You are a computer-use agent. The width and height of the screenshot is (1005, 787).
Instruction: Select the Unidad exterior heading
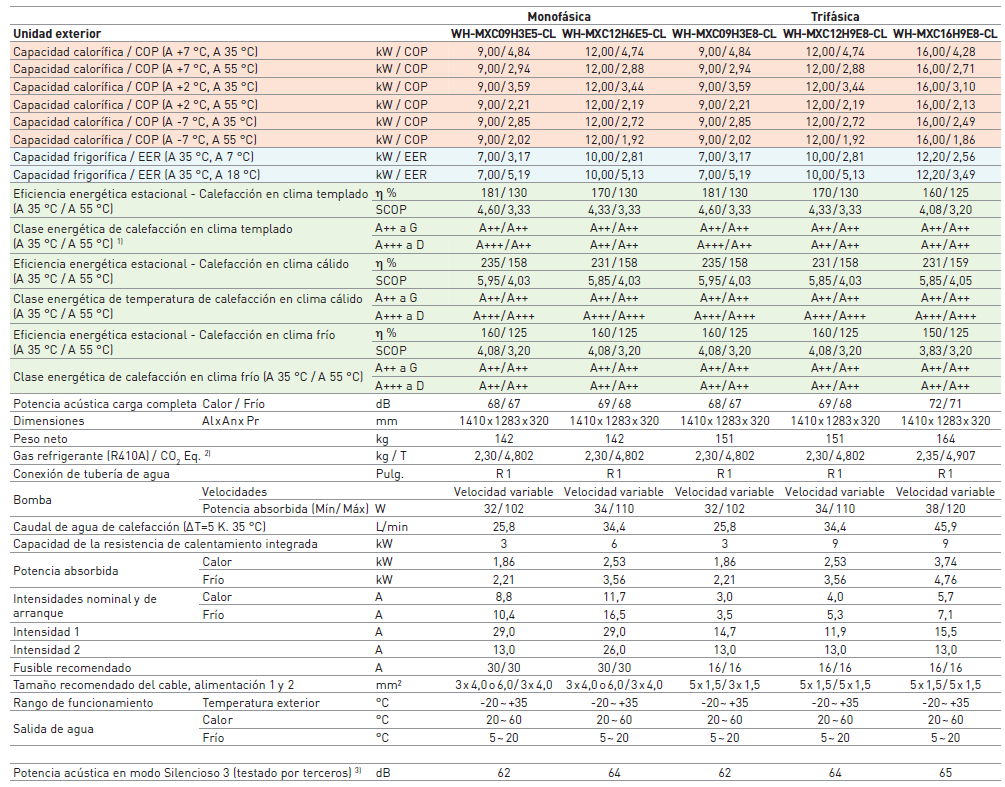(x=57, y=34)
